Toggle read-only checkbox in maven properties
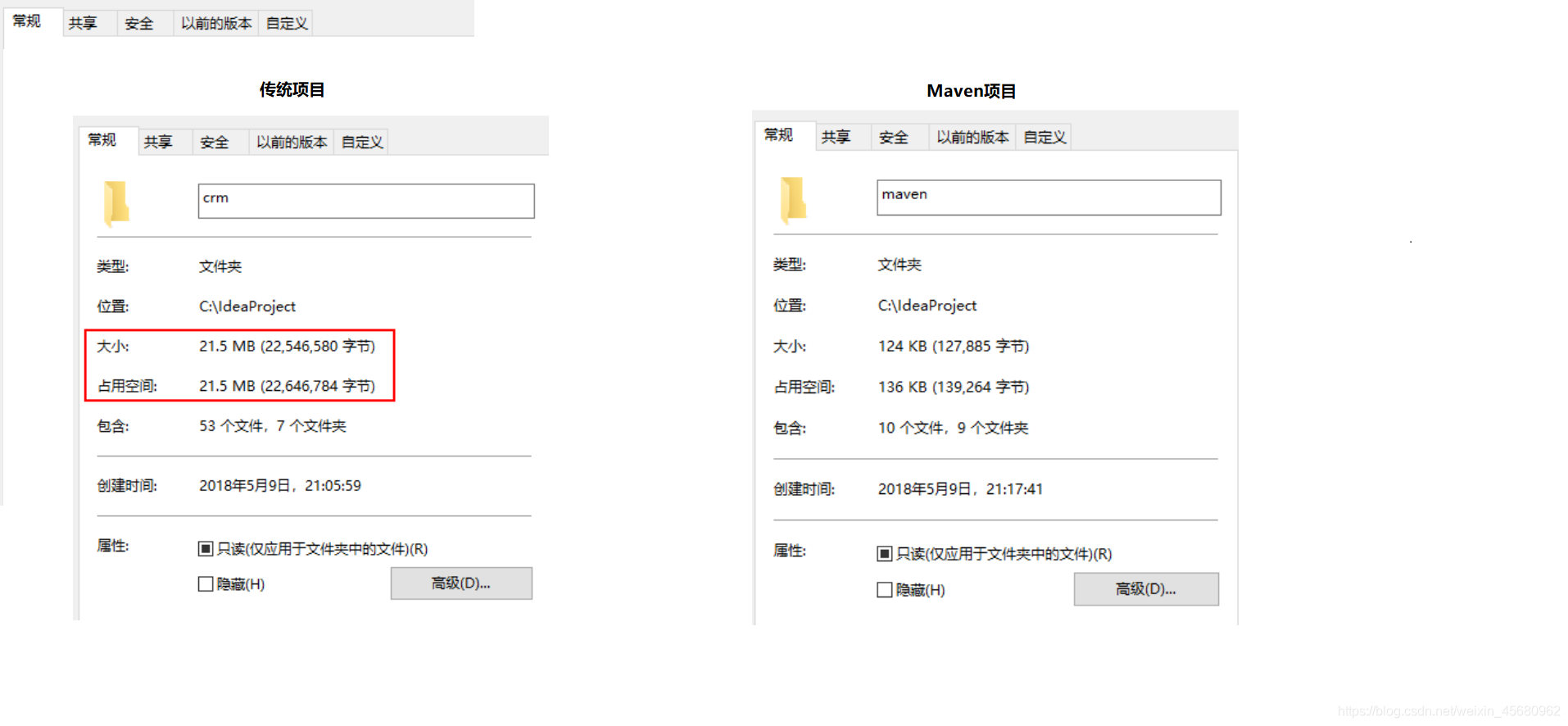 pos(885,554)
